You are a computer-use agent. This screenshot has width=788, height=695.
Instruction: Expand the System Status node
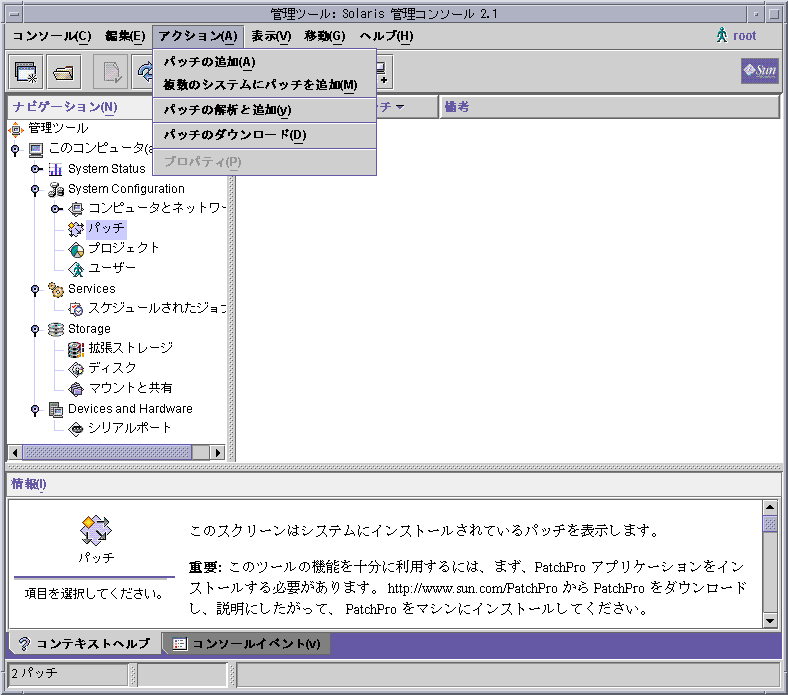pyautogui.click(x=36, y=169)
